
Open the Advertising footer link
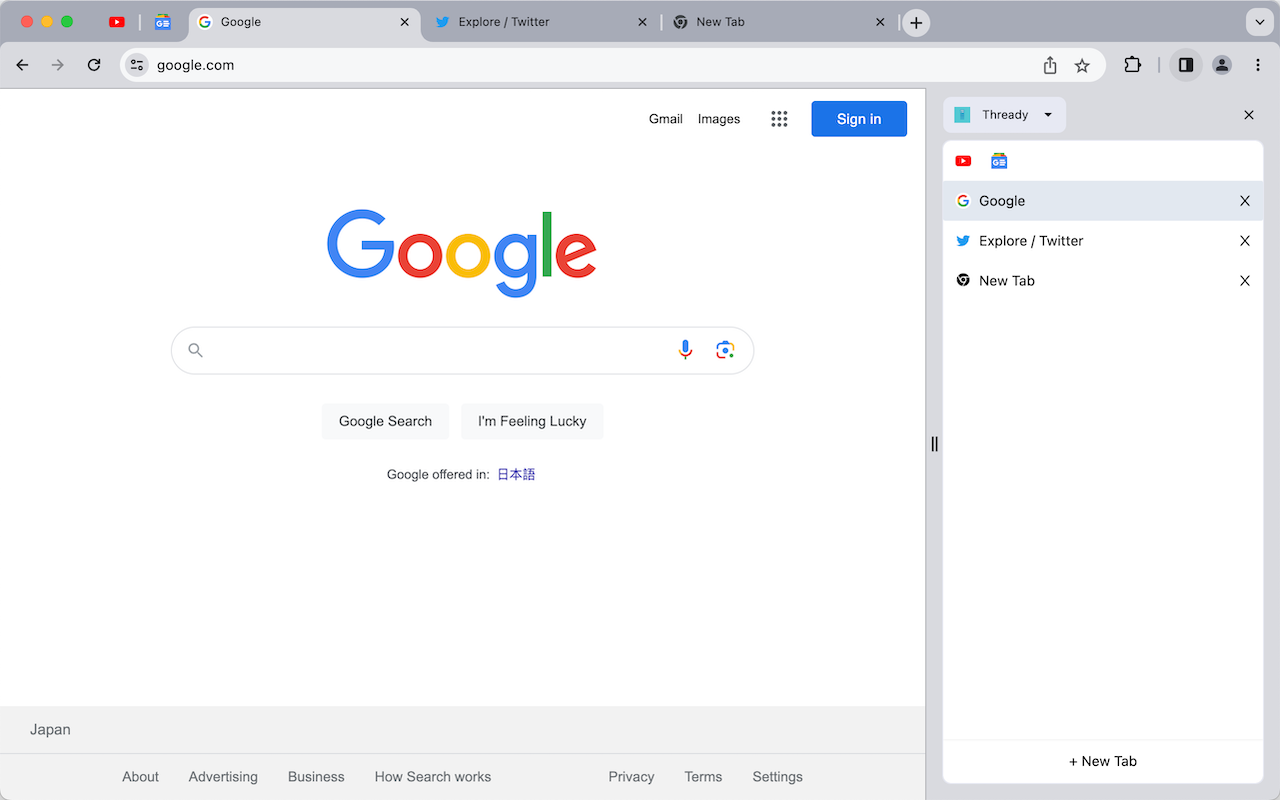click(223, 777)
